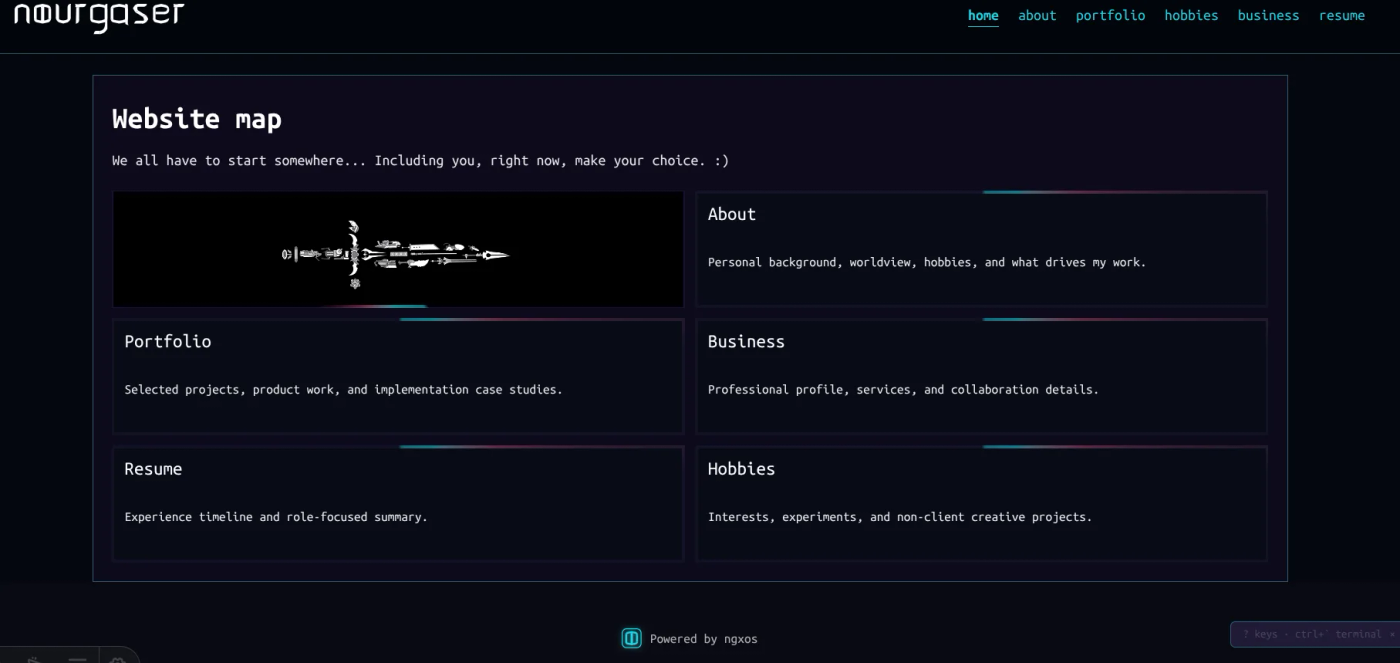
Task: Dismiss the keyboard hints bar with ×
Action: coord(1392,634)
